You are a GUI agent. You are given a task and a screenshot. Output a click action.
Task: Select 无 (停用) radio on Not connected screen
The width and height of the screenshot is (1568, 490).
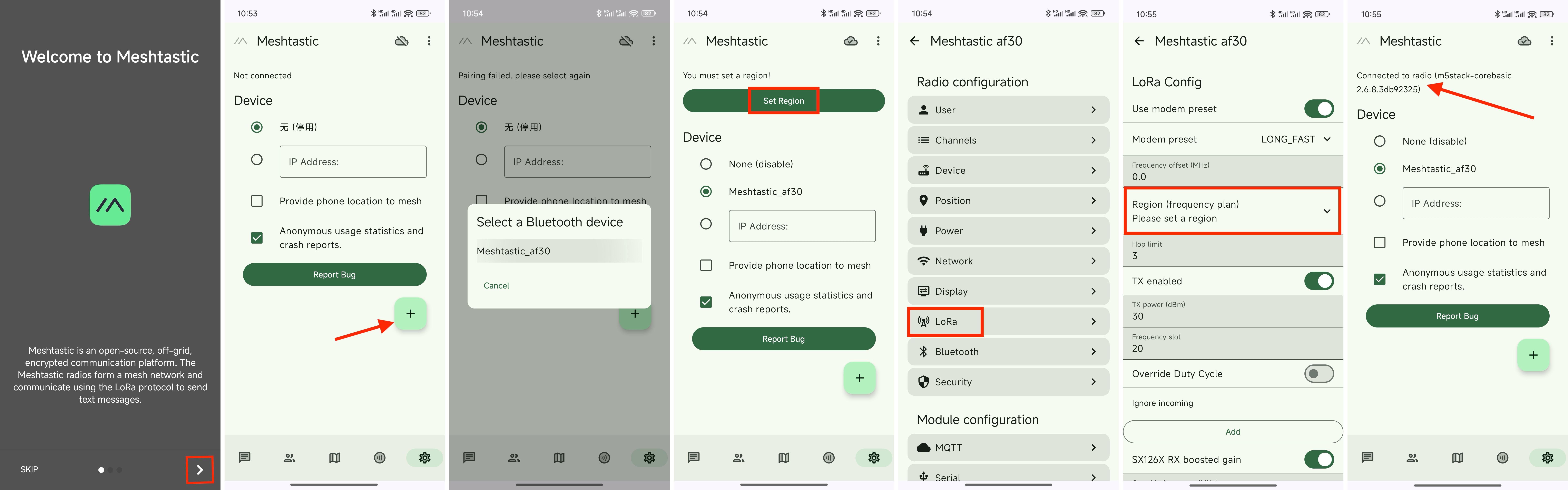tap(257, 127)
